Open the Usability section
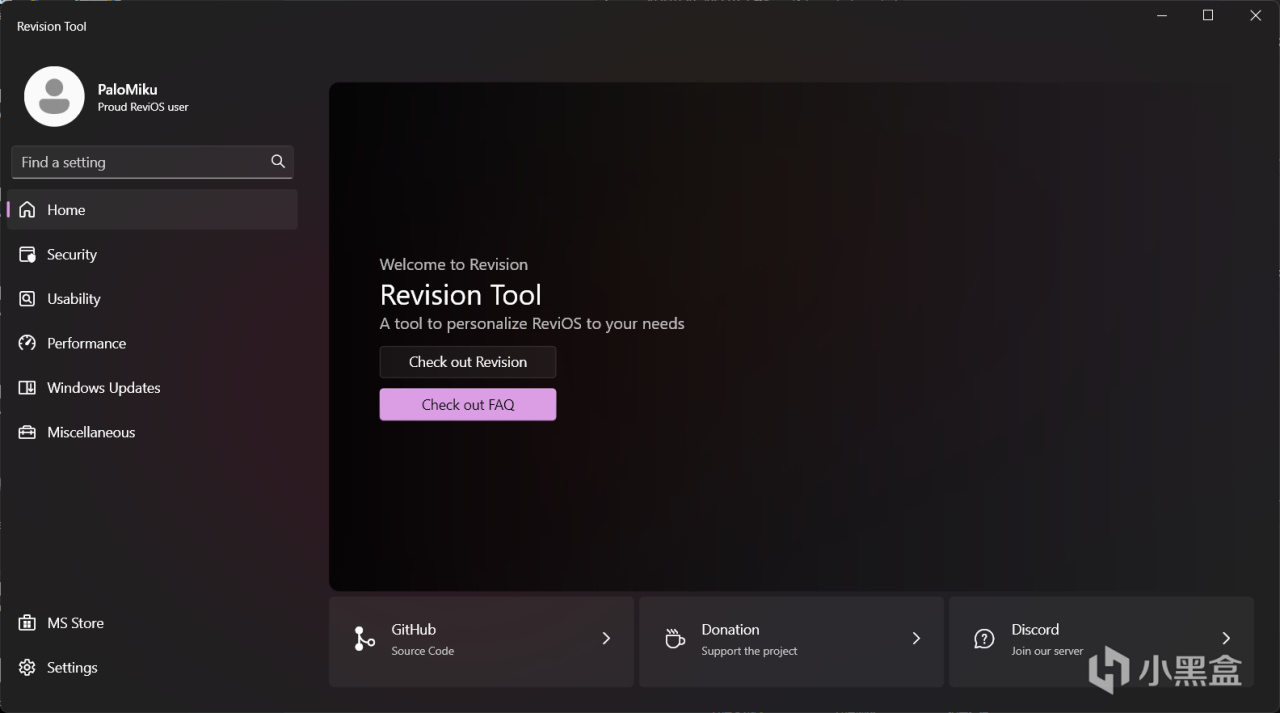This screenshot has height=713, width=1280. coord(74,299)
